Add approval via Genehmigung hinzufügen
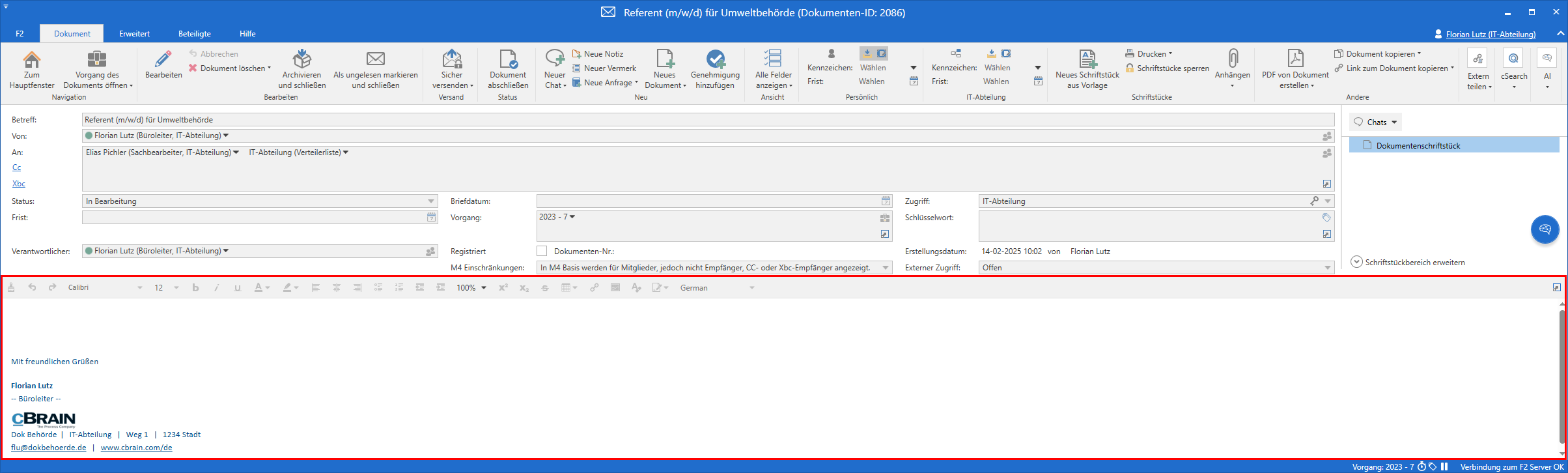Image resolution: width=1568 pixels, height=473 pixels. [x=715, y=60]
